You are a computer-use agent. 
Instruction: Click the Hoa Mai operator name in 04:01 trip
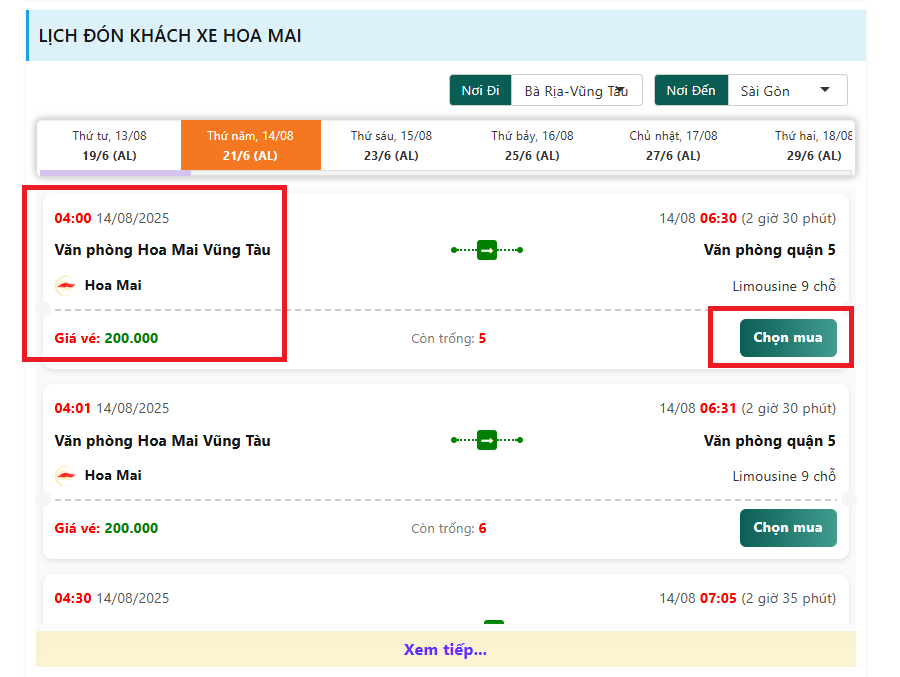click(x=113, y=475)
